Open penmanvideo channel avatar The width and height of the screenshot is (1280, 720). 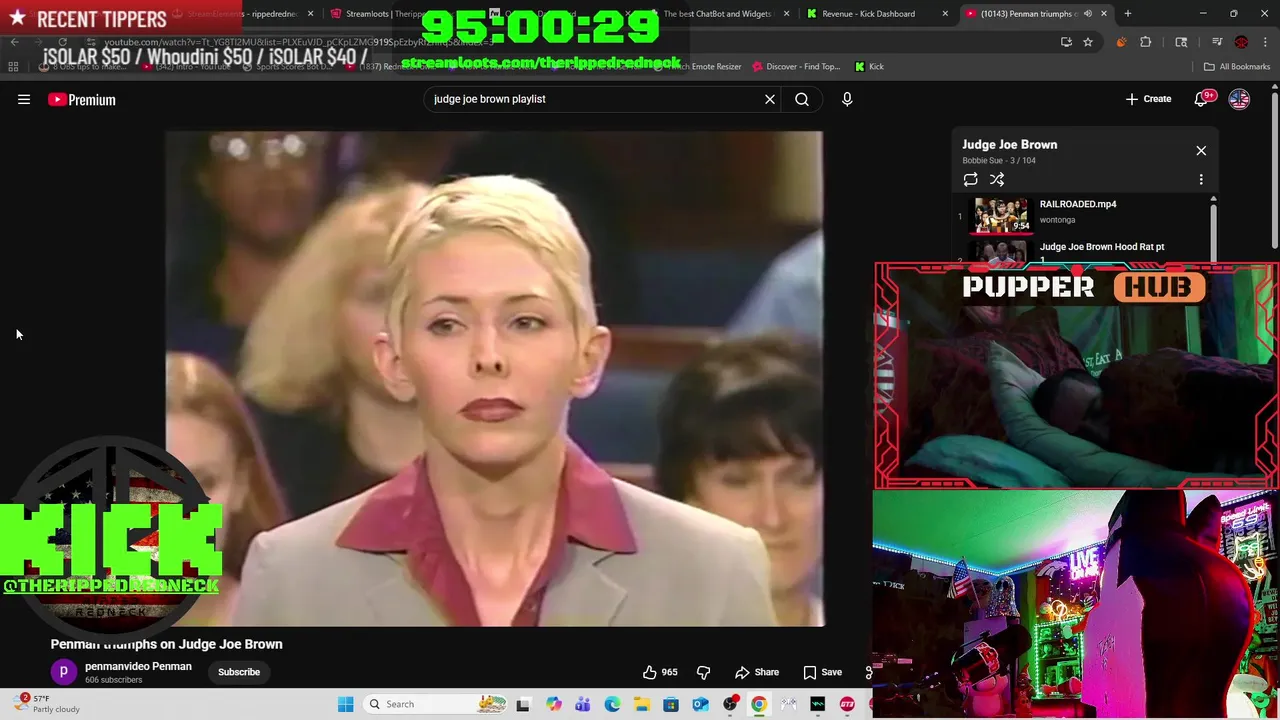click(x=63, y=672)
